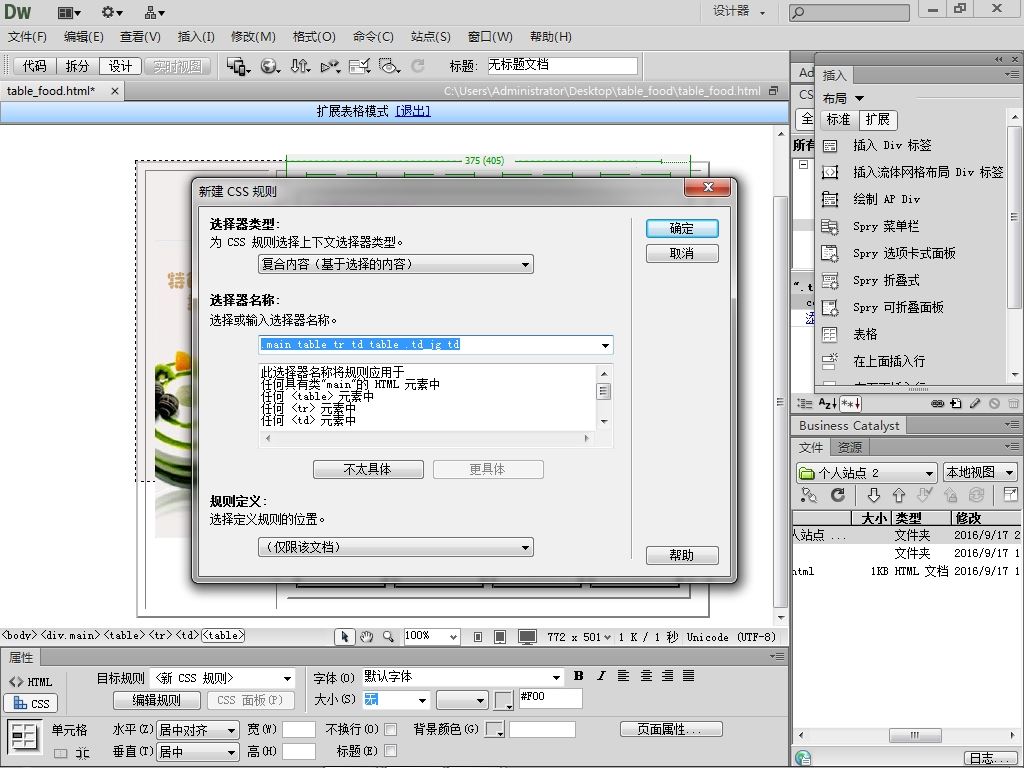Select the pointer tool in status bar
The width and height of the screenshot is (1024, 768).
[x=344, y=637]
